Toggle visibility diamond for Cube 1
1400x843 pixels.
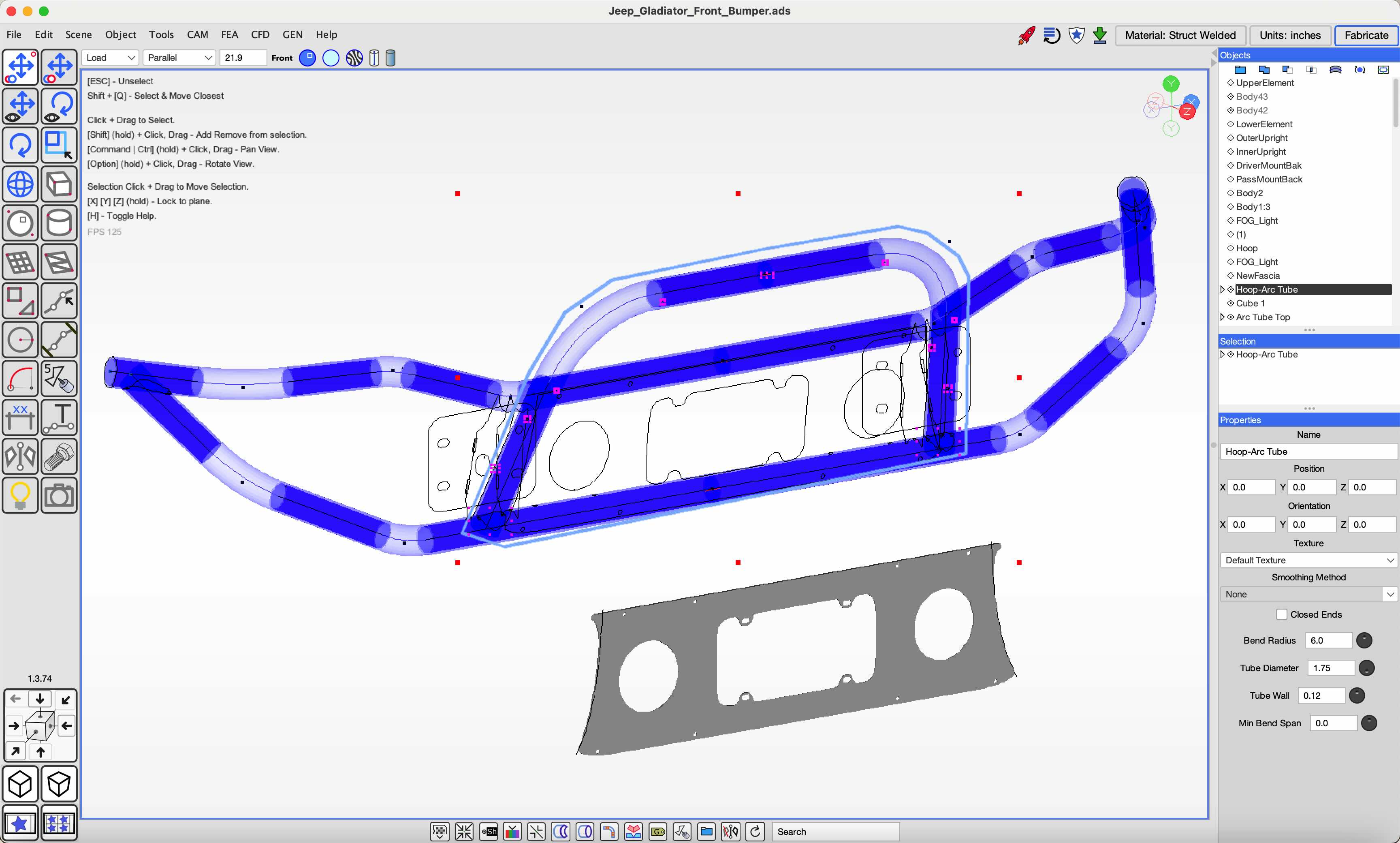1231,303
